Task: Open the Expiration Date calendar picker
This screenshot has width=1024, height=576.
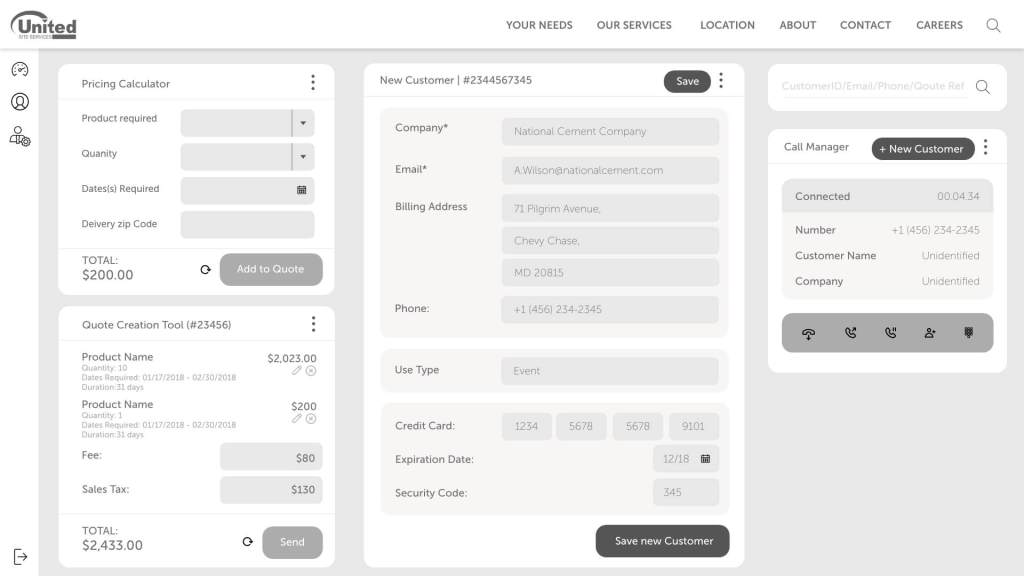Action: pos(705,459)
